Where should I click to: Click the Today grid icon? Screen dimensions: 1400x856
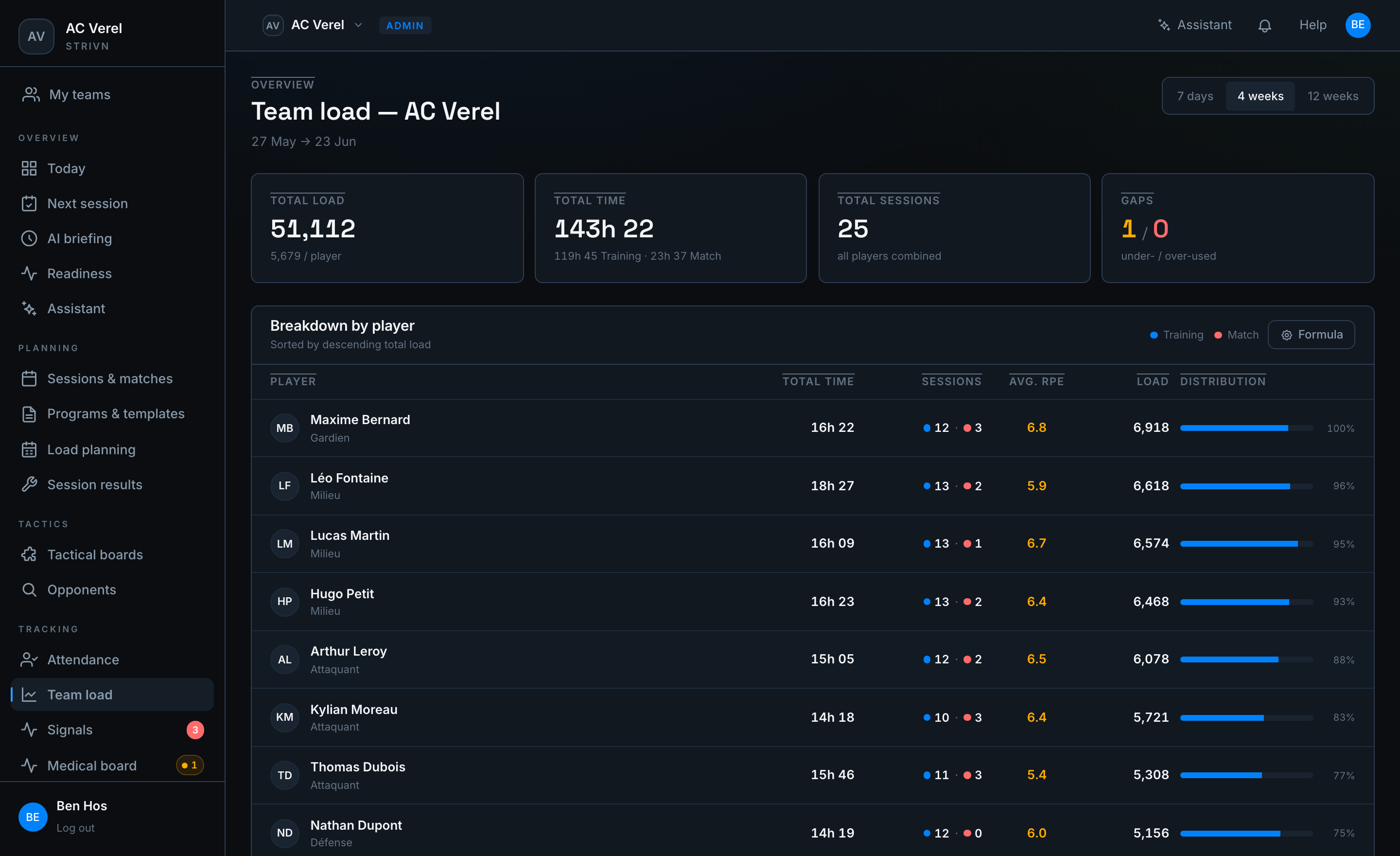point(29,168)
